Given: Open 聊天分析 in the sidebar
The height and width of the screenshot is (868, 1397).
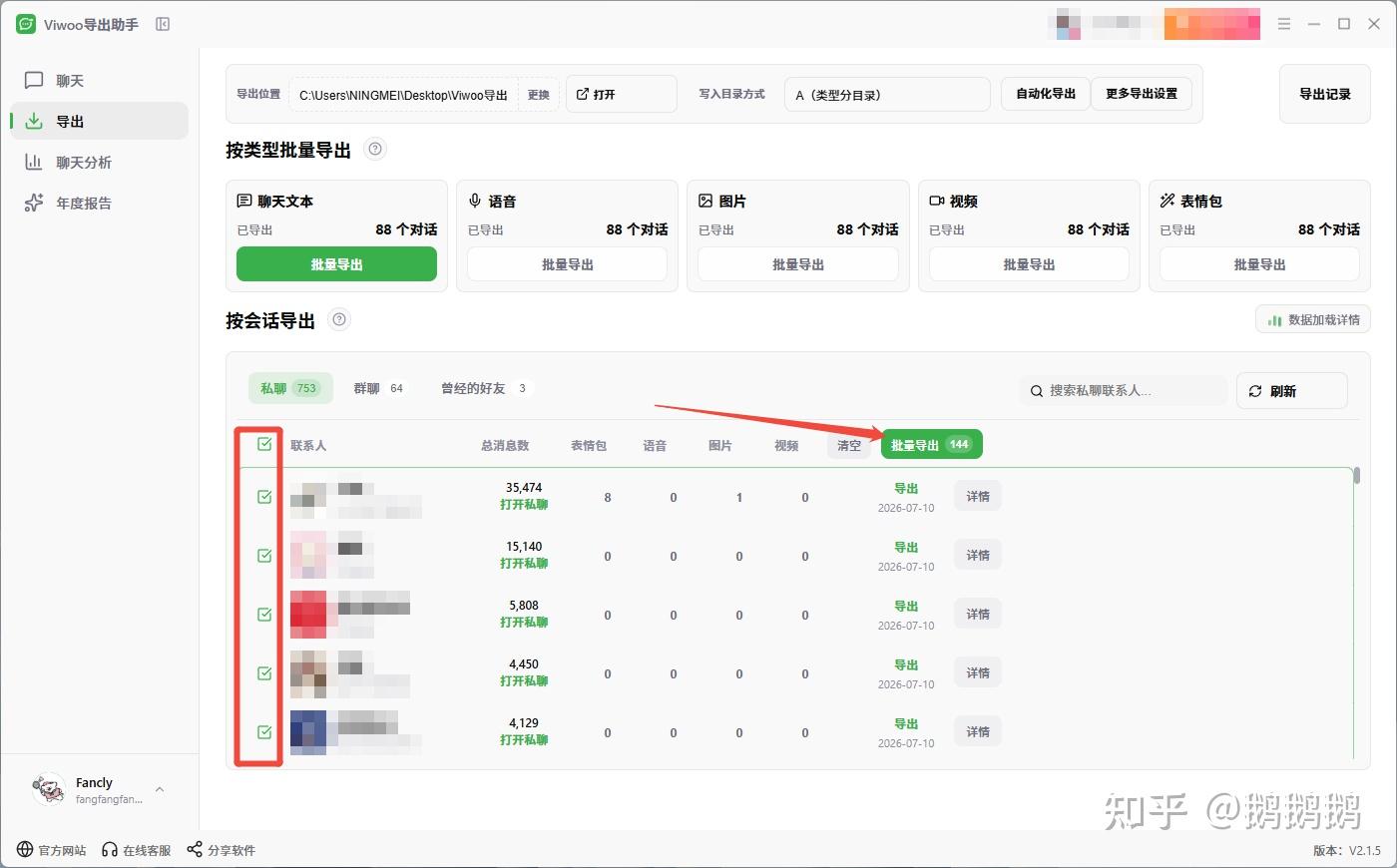Looking at the screenshot, I should 99,162.
